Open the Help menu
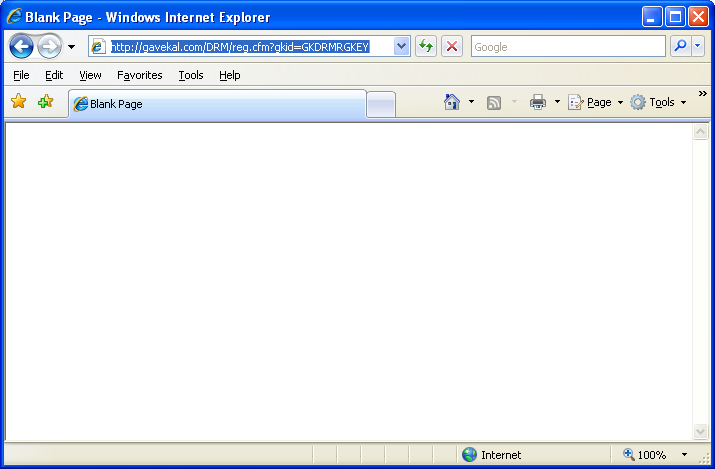This screenshot has width=715, height=469. point(229,75)
